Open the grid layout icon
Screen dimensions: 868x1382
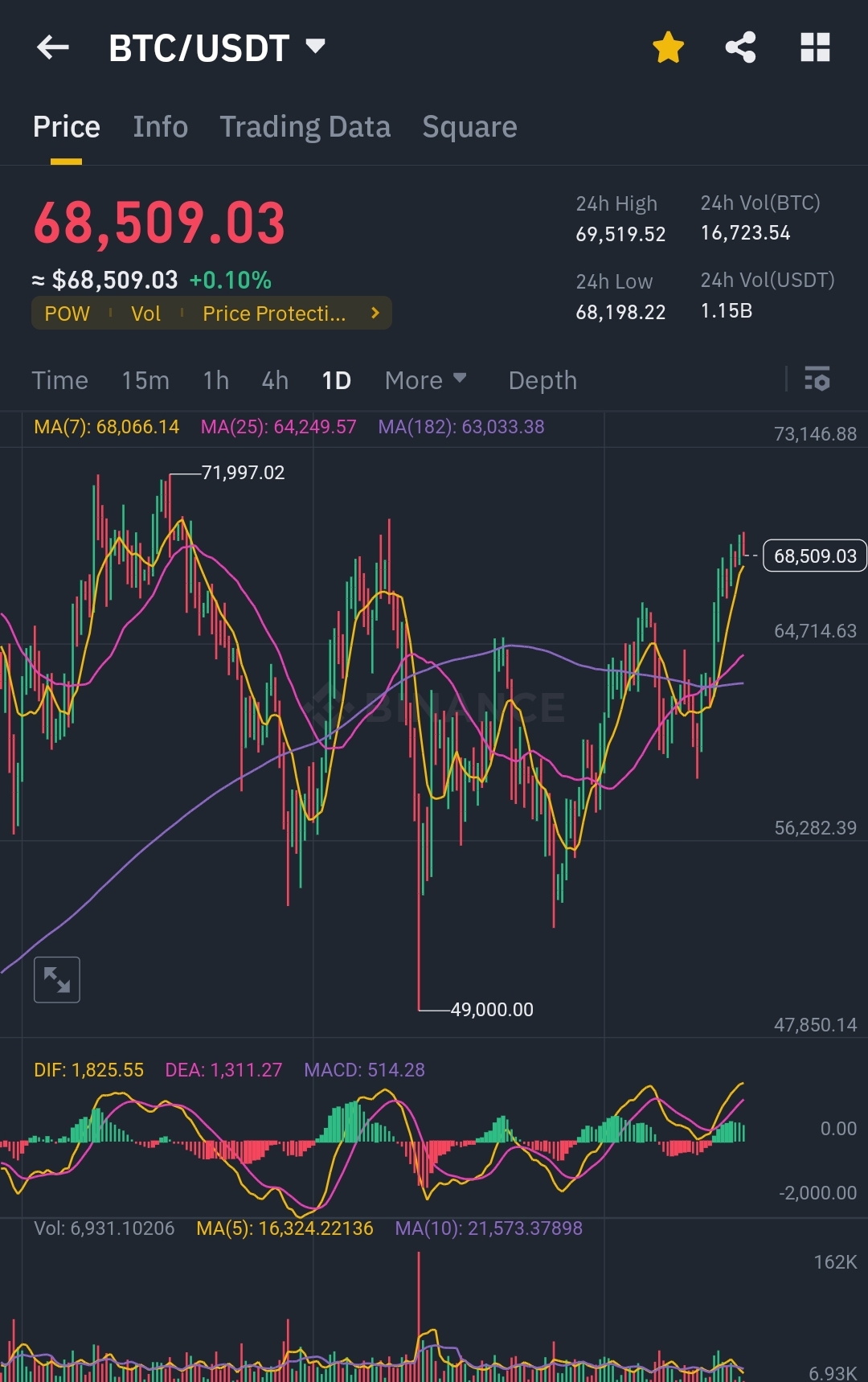(x=815, y=47)
